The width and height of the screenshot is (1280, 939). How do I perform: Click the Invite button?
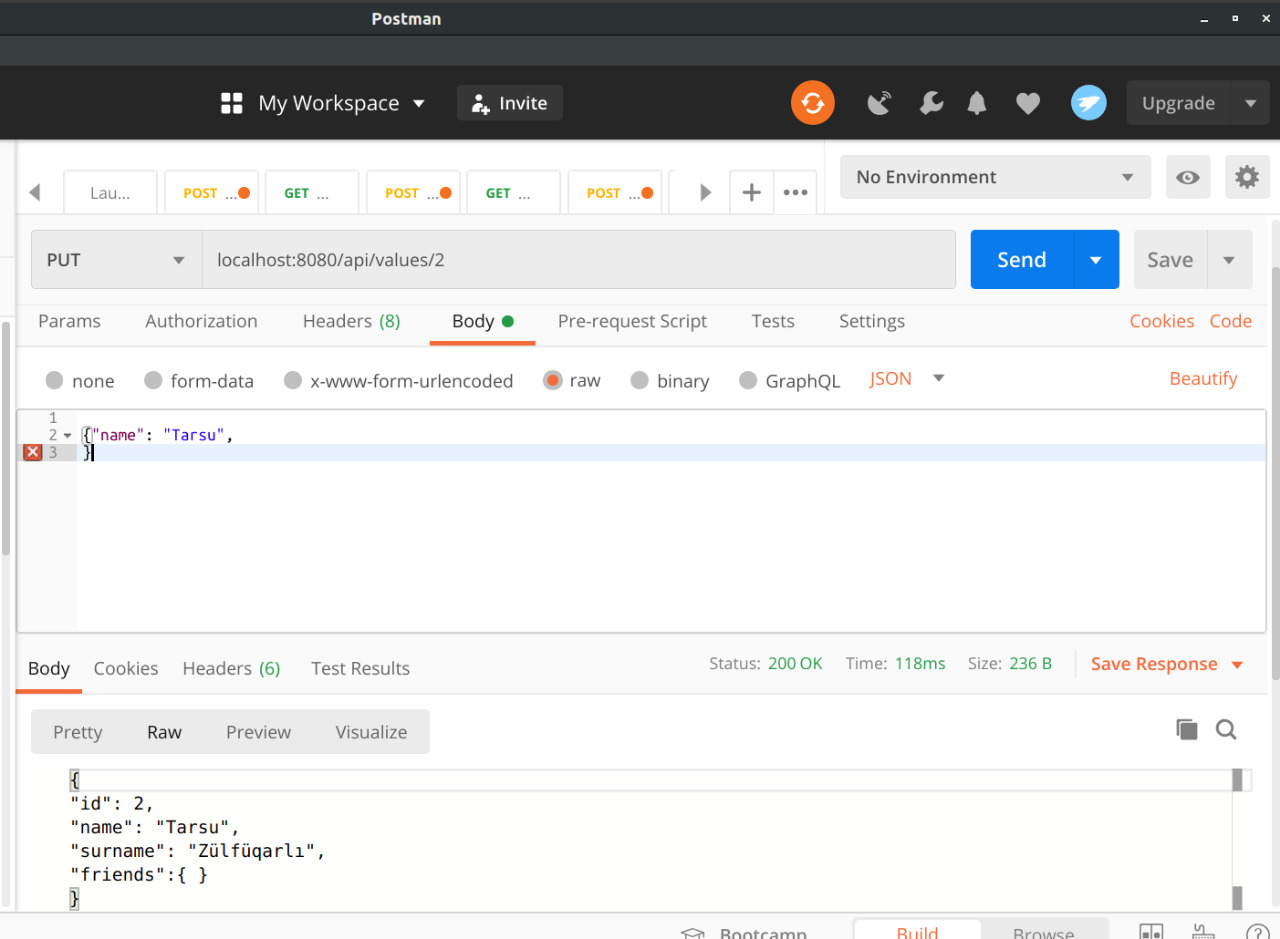510,103
